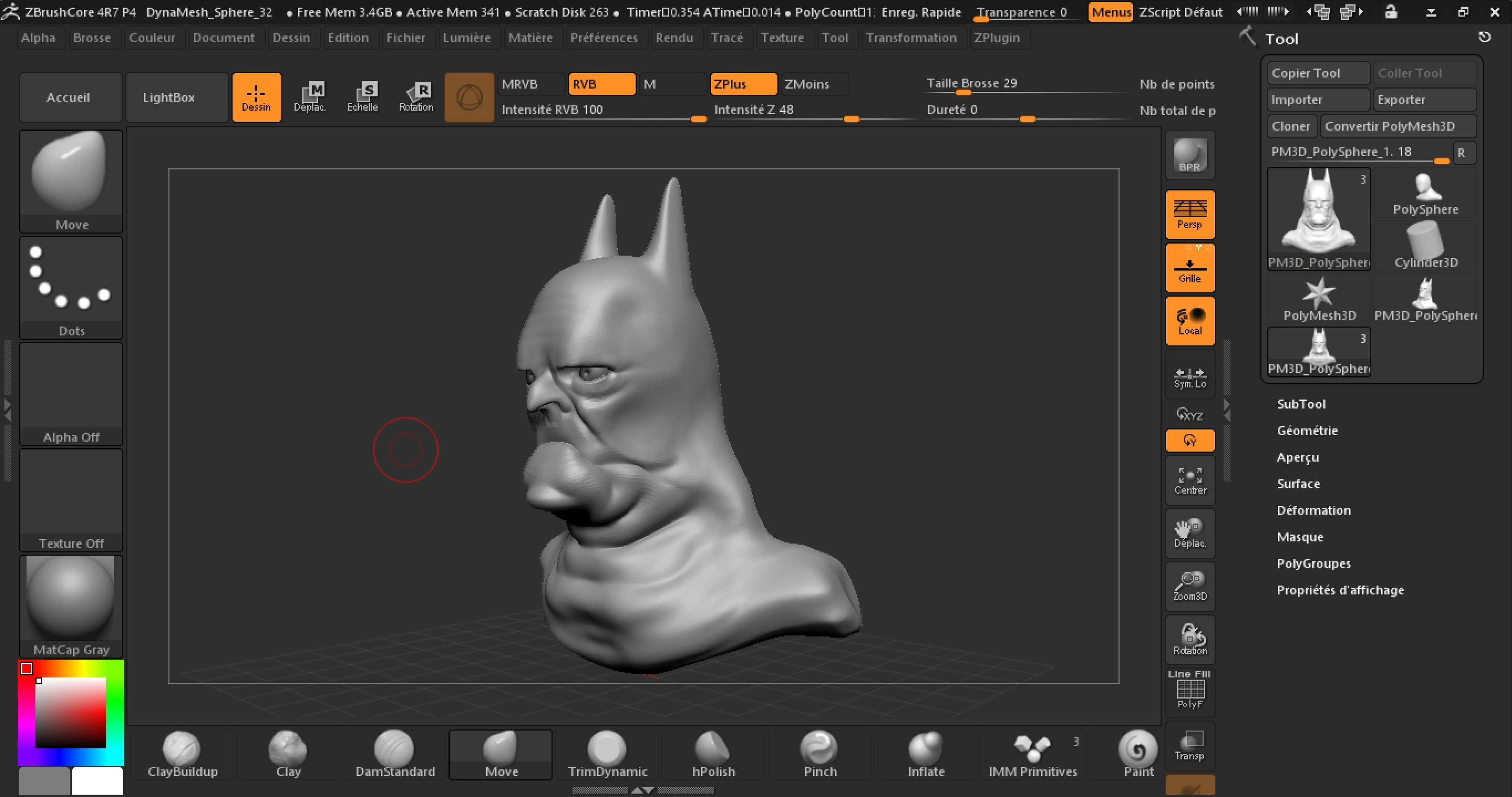Click the Gizmo sphere icon beside Rotation
The image size is (1512, 797).
(x=469, y=98)
